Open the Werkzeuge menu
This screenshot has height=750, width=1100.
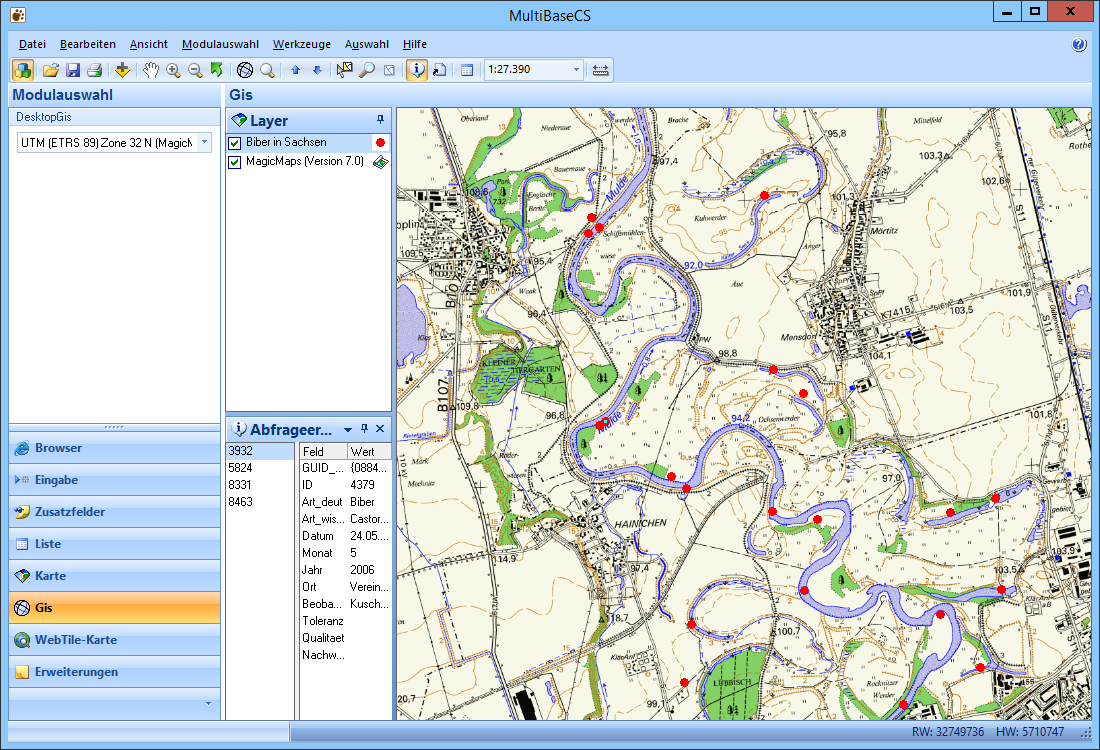(x=302, y=44)
